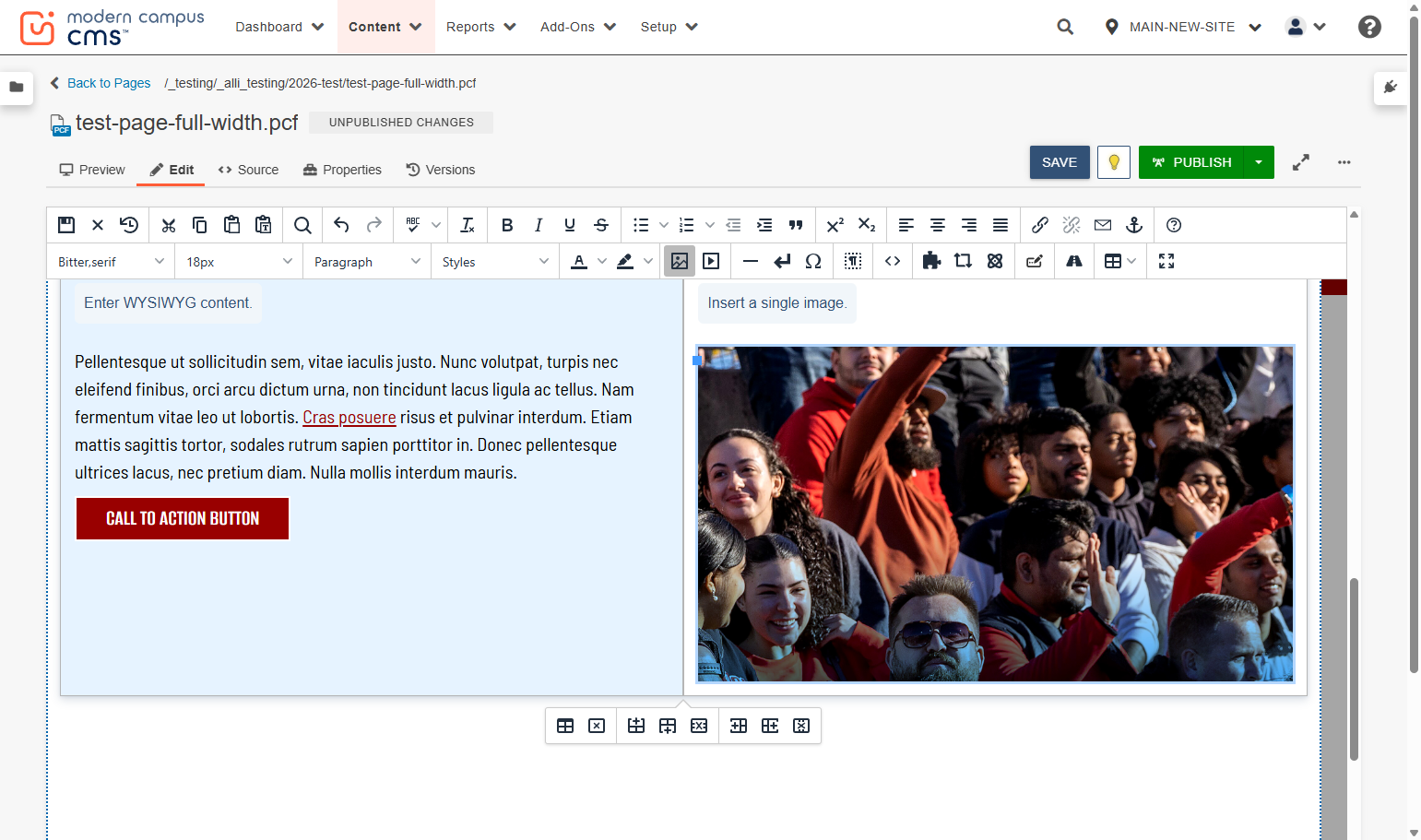The height and width of the screenshot is (840, 1421).
Task: Click the Call To Action Button
Action: pyautogui.click(x=183, y=518)
